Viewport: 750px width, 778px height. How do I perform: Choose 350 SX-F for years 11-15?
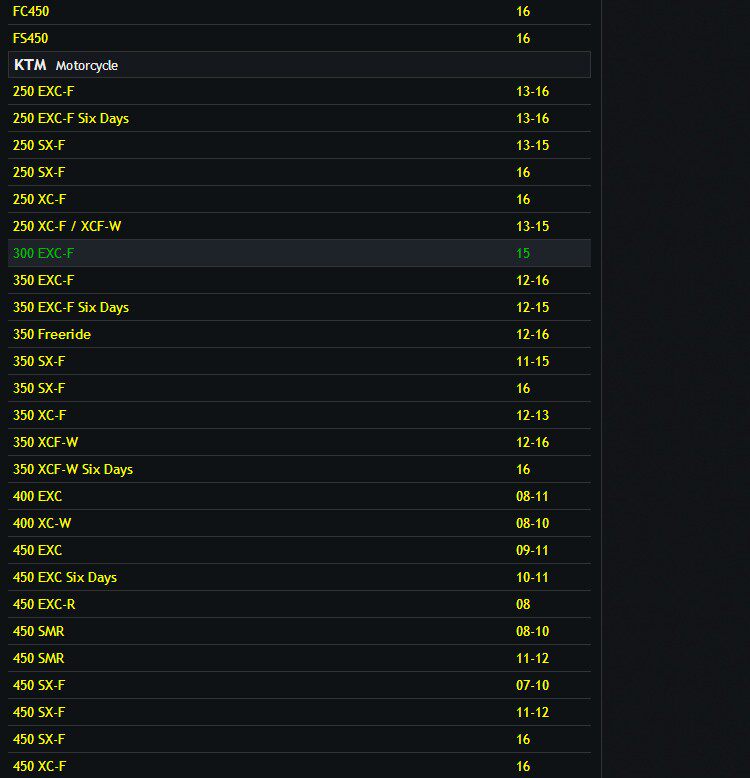click(x=39, y=361)
